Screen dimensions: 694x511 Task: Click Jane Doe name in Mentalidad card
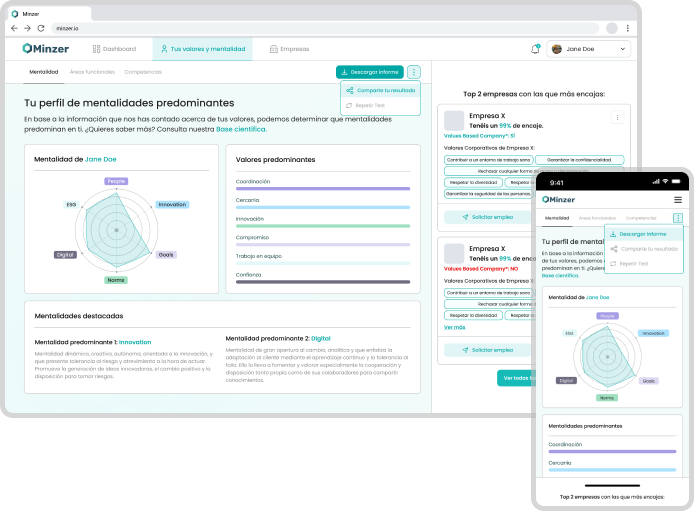click(x=100, y=159)
